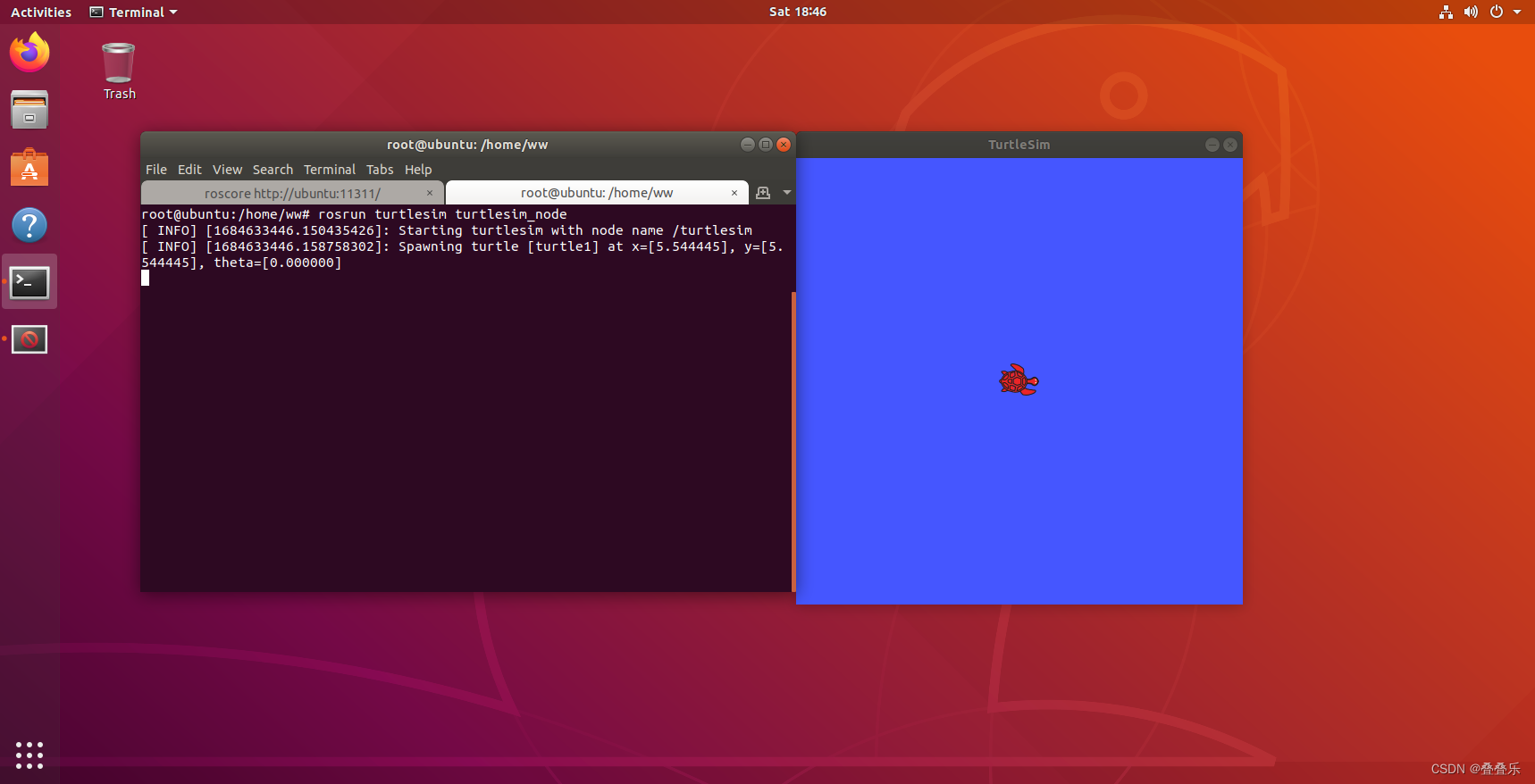Close the terminal window
This screenshot has height=784, width=1535.
point(784,145)
